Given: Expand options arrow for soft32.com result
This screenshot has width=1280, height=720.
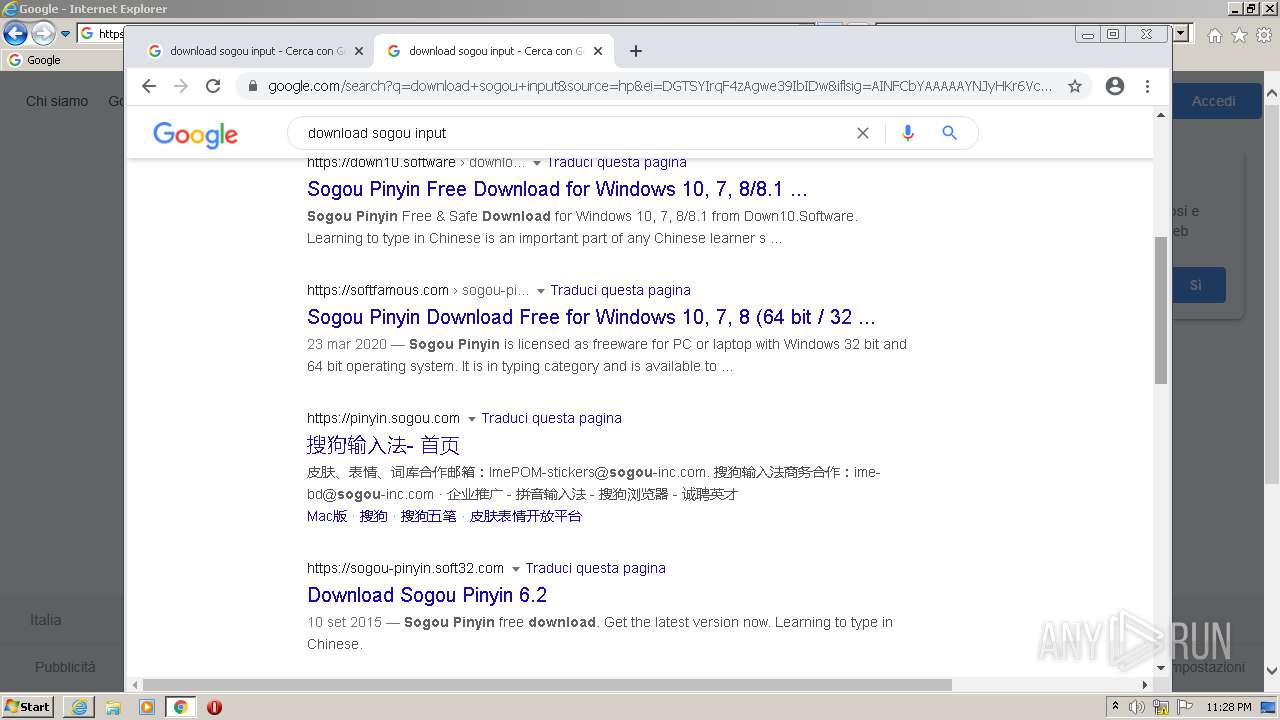Looking at the screenshot, I should coord(516,569).
